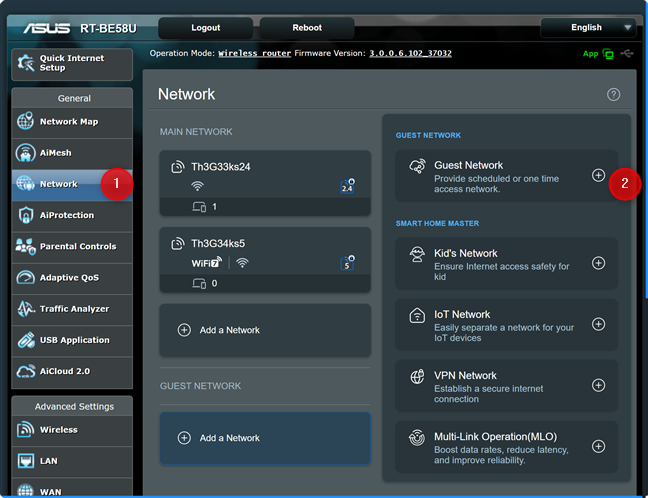Click the Logout button
Screen dimensions: 648x498
pos(205,28)
